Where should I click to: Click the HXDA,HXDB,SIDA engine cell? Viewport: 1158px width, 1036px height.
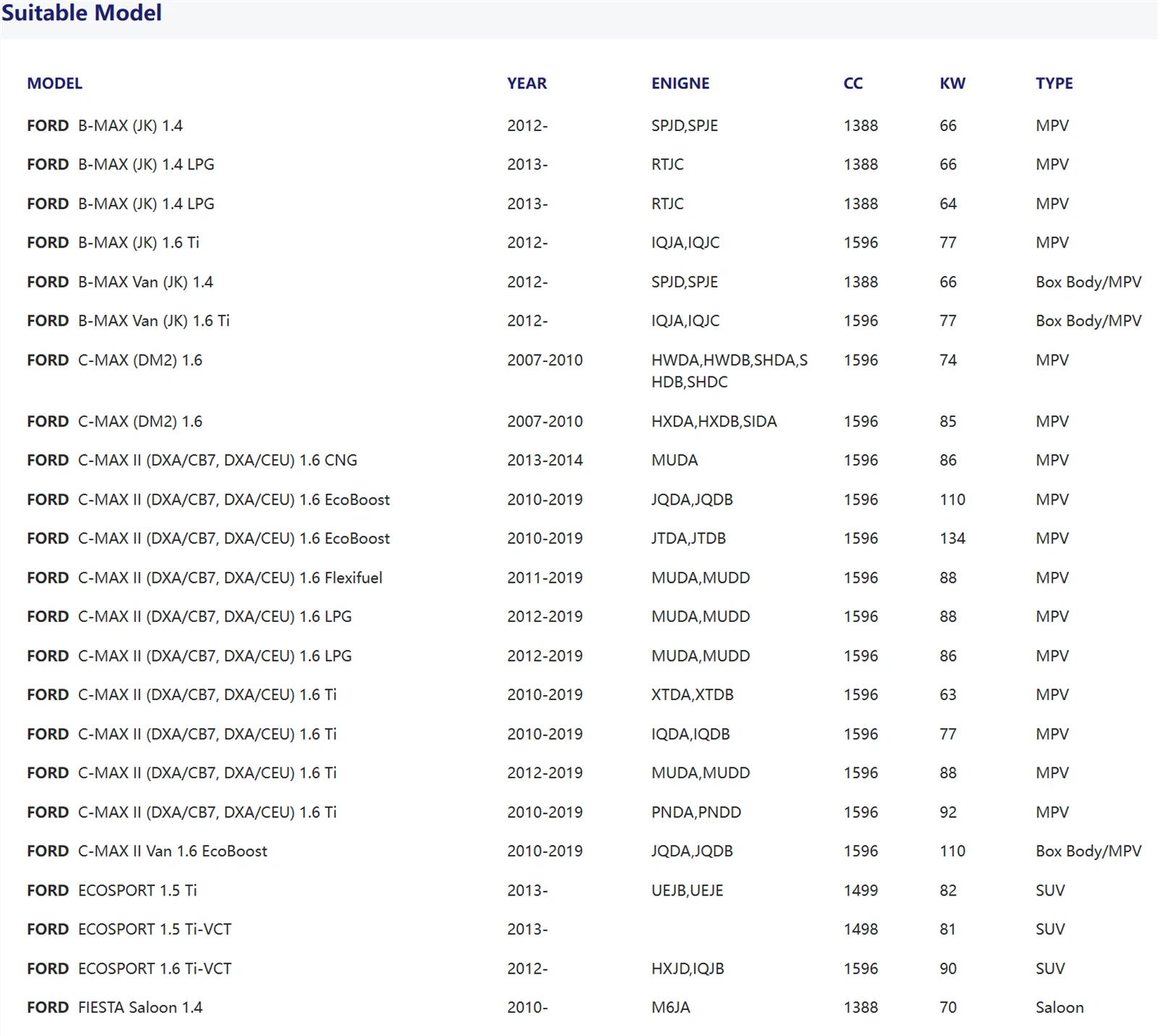[x=714, y=421]
